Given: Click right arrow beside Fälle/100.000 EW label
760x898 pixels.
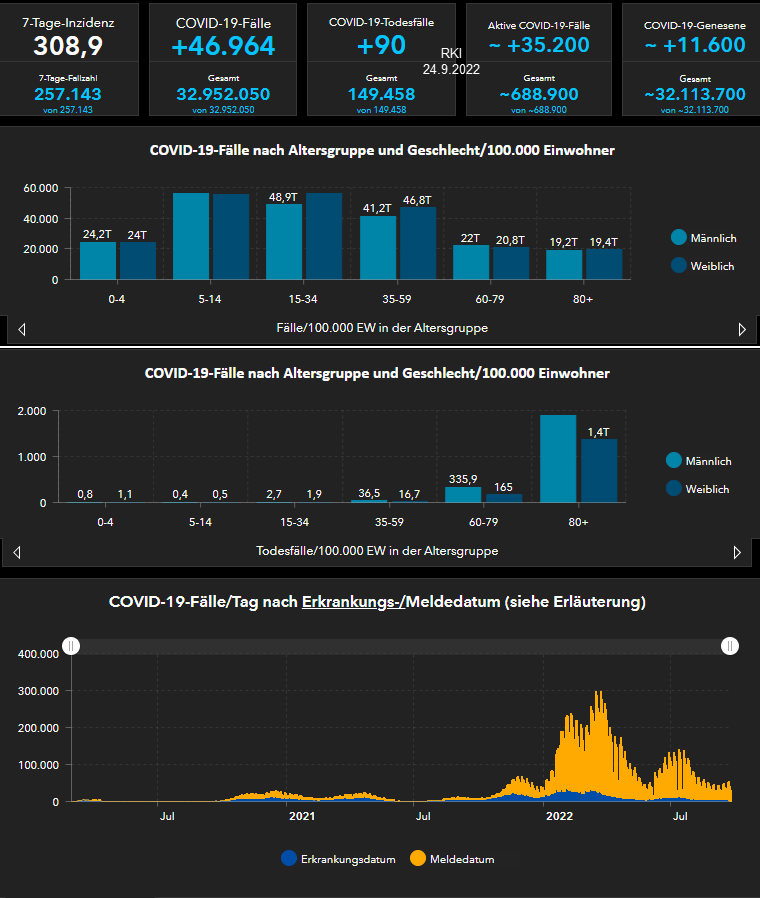Looking at the screenshot, I should click(741, 329).
